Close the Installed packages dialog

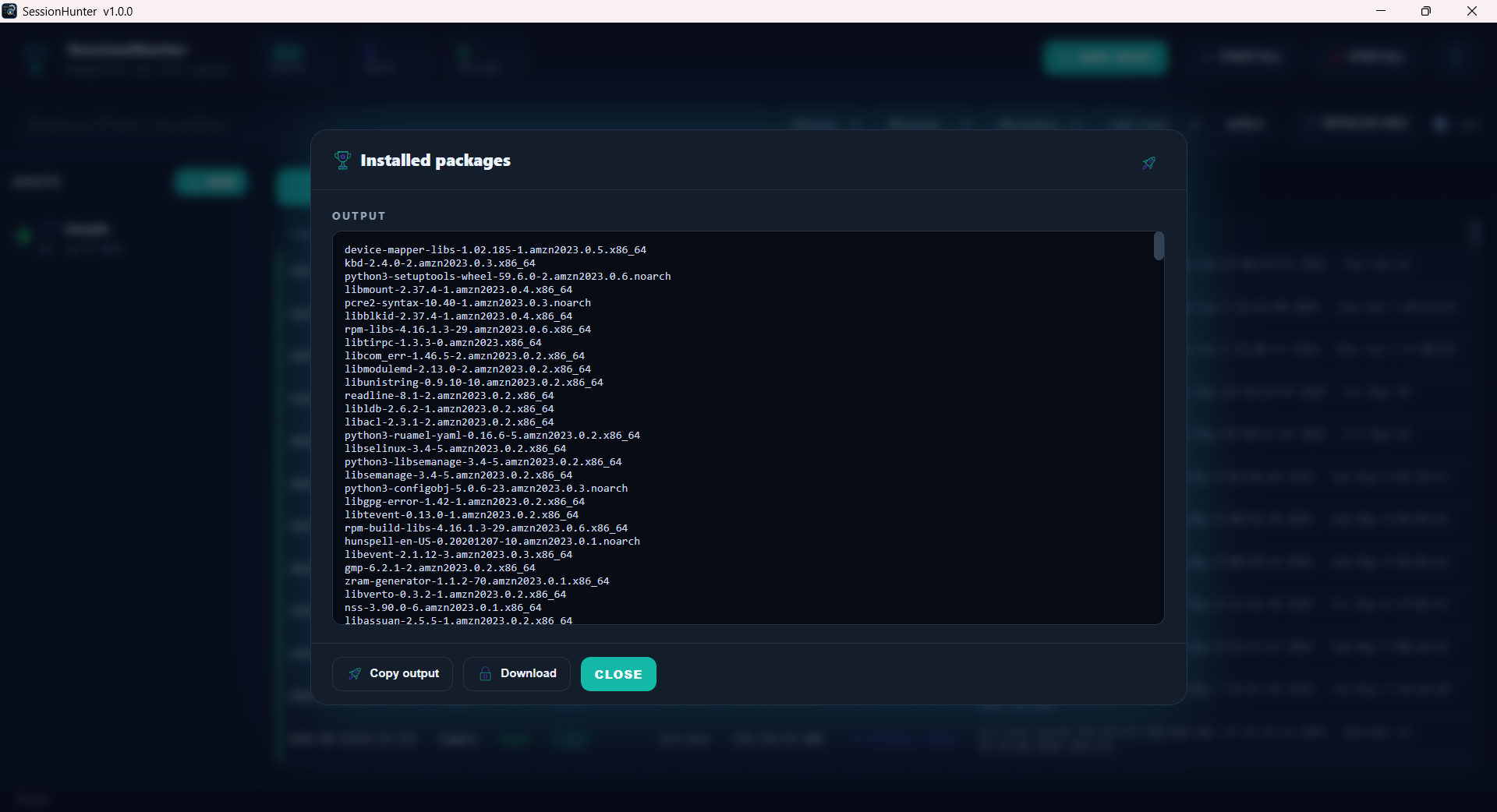[x=618, y=674]
